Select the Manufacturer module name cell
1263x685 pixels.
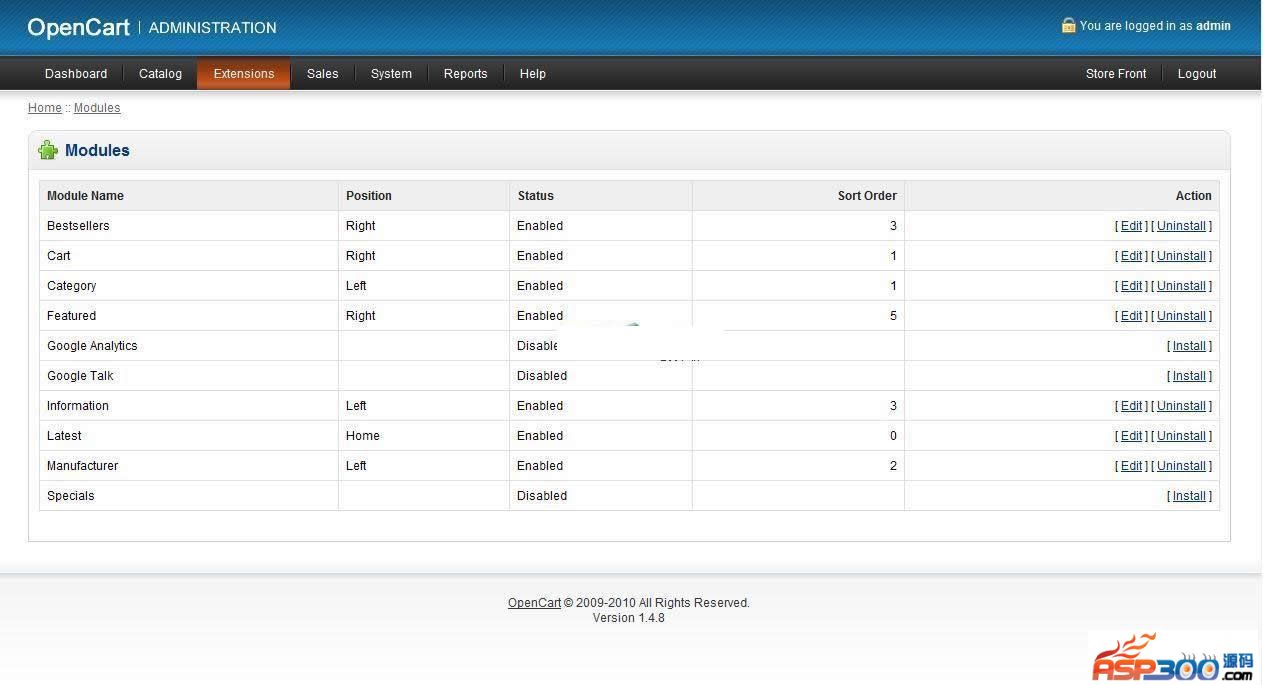pos(189,466)
